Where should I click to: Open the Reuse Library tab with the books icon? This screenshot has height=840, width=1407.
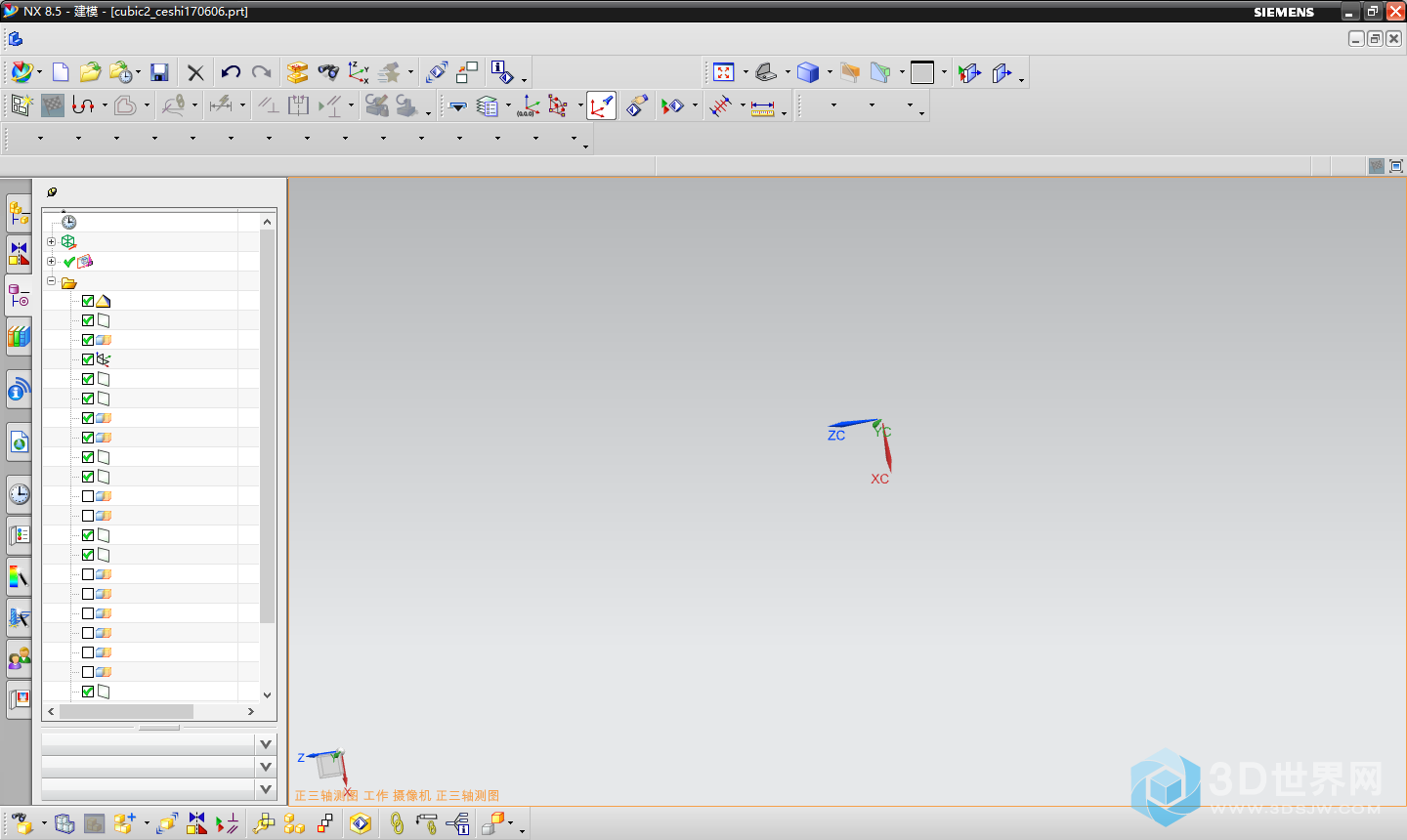[x=19, y=337]
